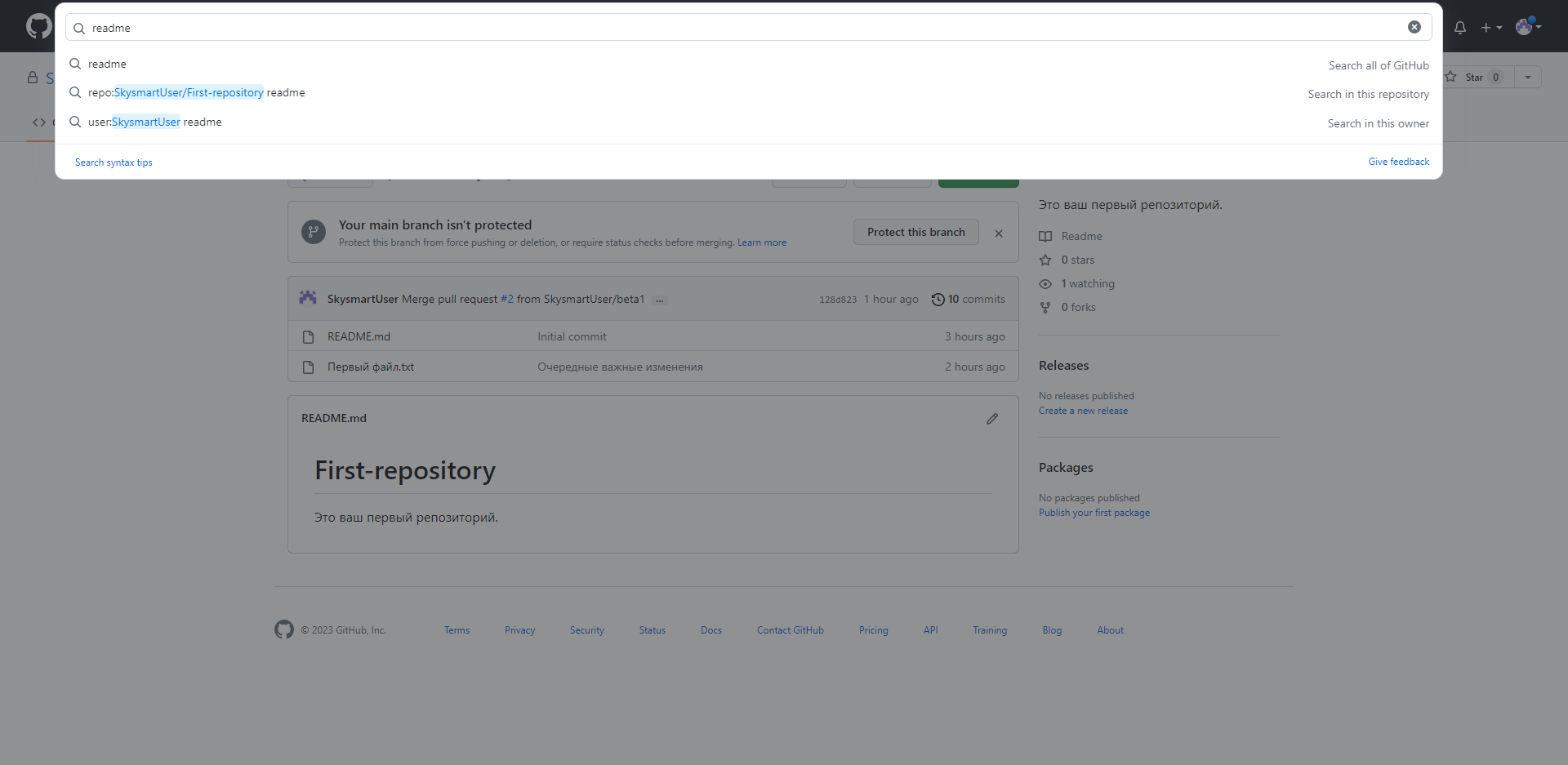Click the book icon beside Readme

[1045, 237]
